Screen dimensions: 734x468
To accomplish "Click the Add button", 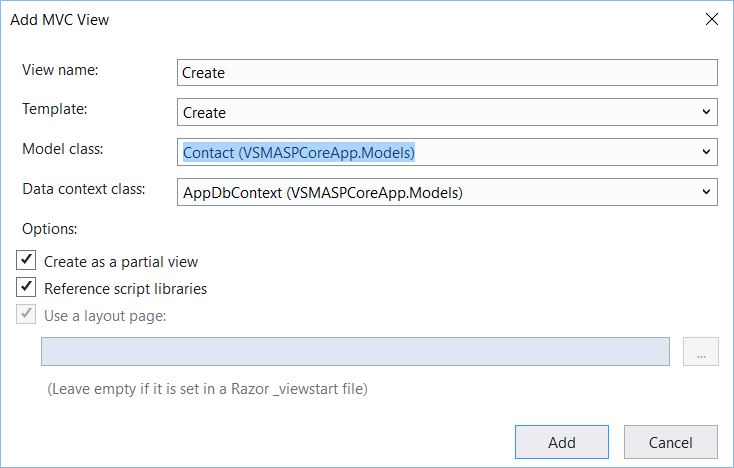I will click(x=561, y=442).
